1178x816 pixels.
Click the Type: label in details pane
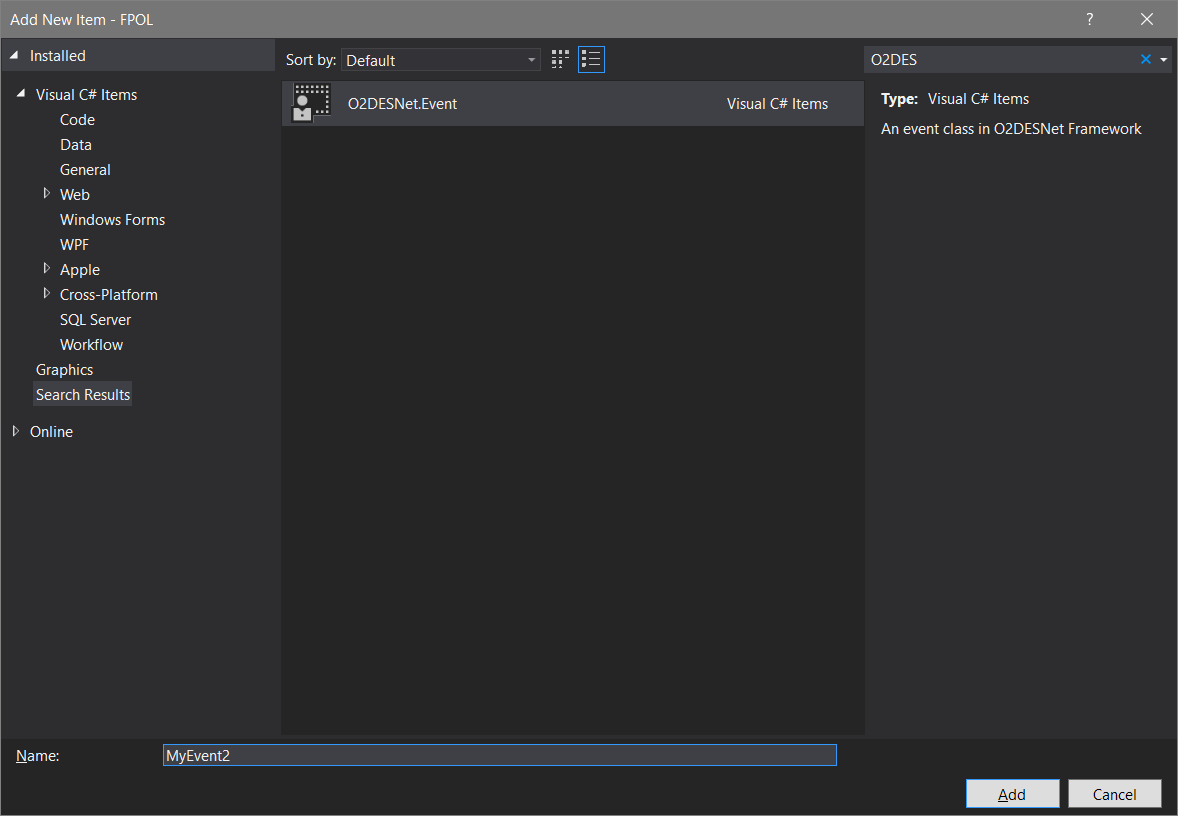tap(899, 98)
